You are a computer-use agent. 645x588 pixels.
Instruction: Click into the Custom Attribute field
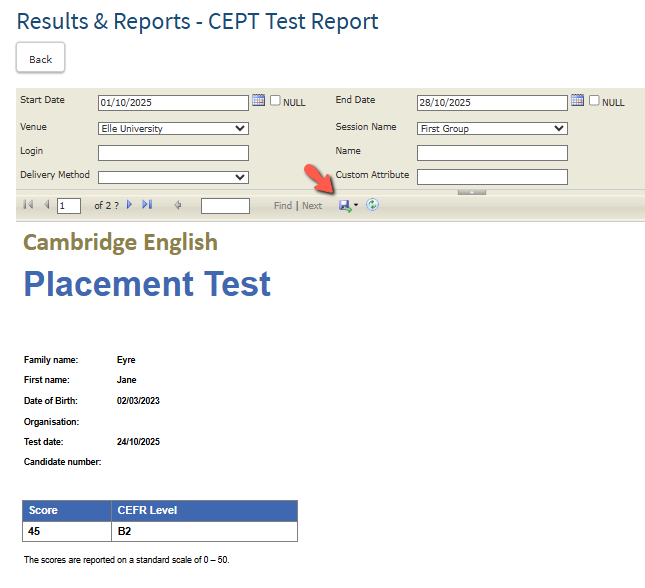pos(492,177)
